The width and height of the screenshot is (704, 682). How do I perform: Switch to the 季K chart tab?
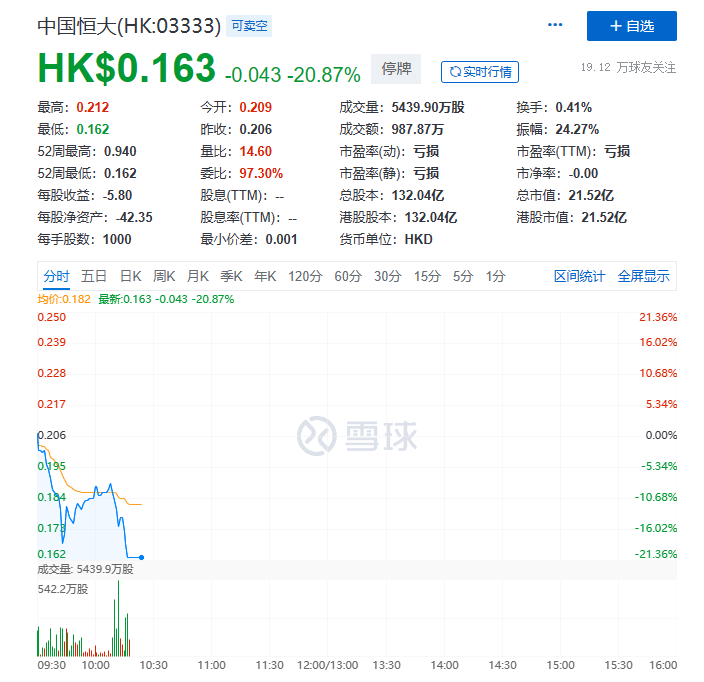click(x=231, y=276)
